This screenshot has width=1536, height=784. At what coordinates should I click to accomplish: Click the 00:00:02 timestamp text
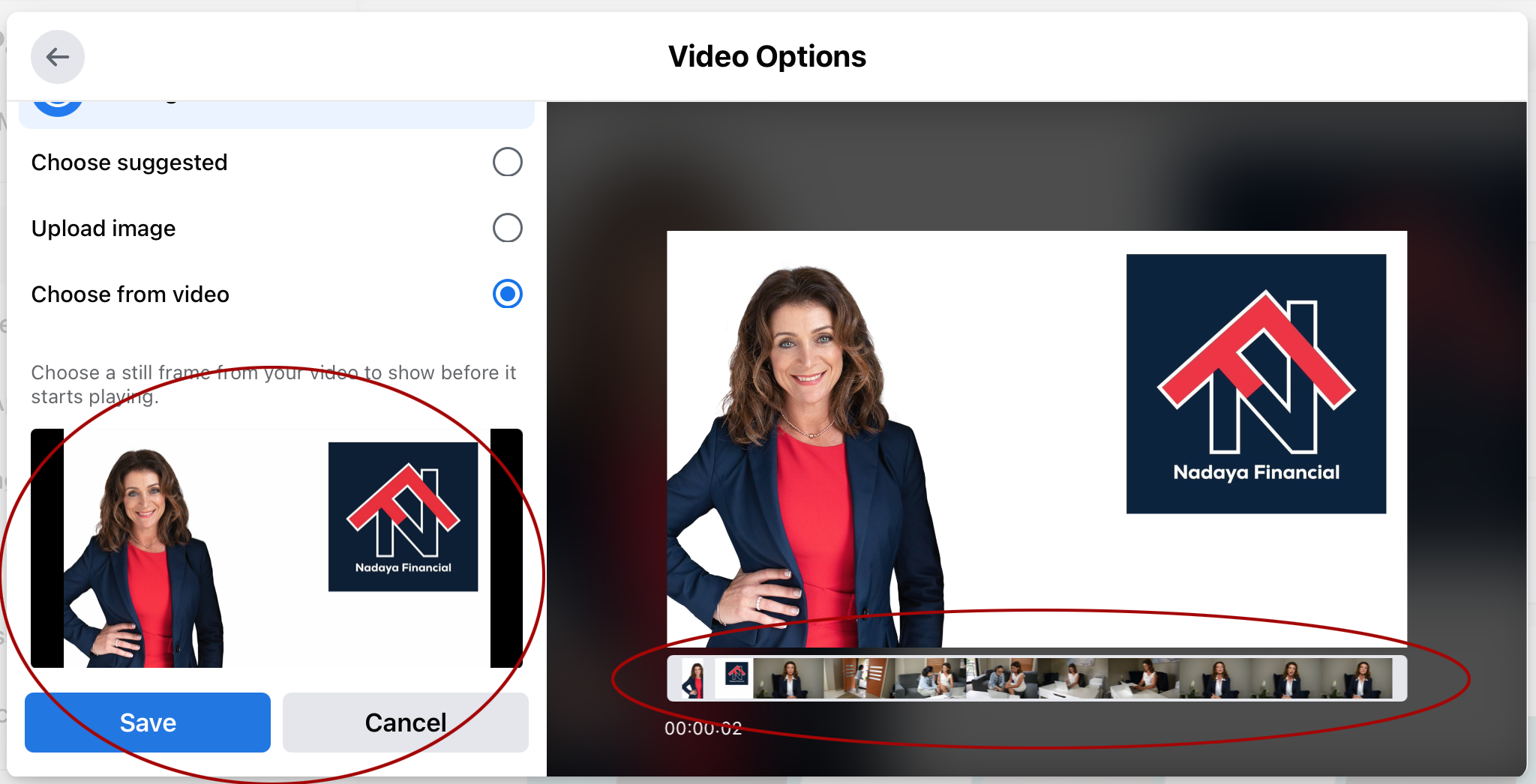pyautogui.click(x=703, y=729)
